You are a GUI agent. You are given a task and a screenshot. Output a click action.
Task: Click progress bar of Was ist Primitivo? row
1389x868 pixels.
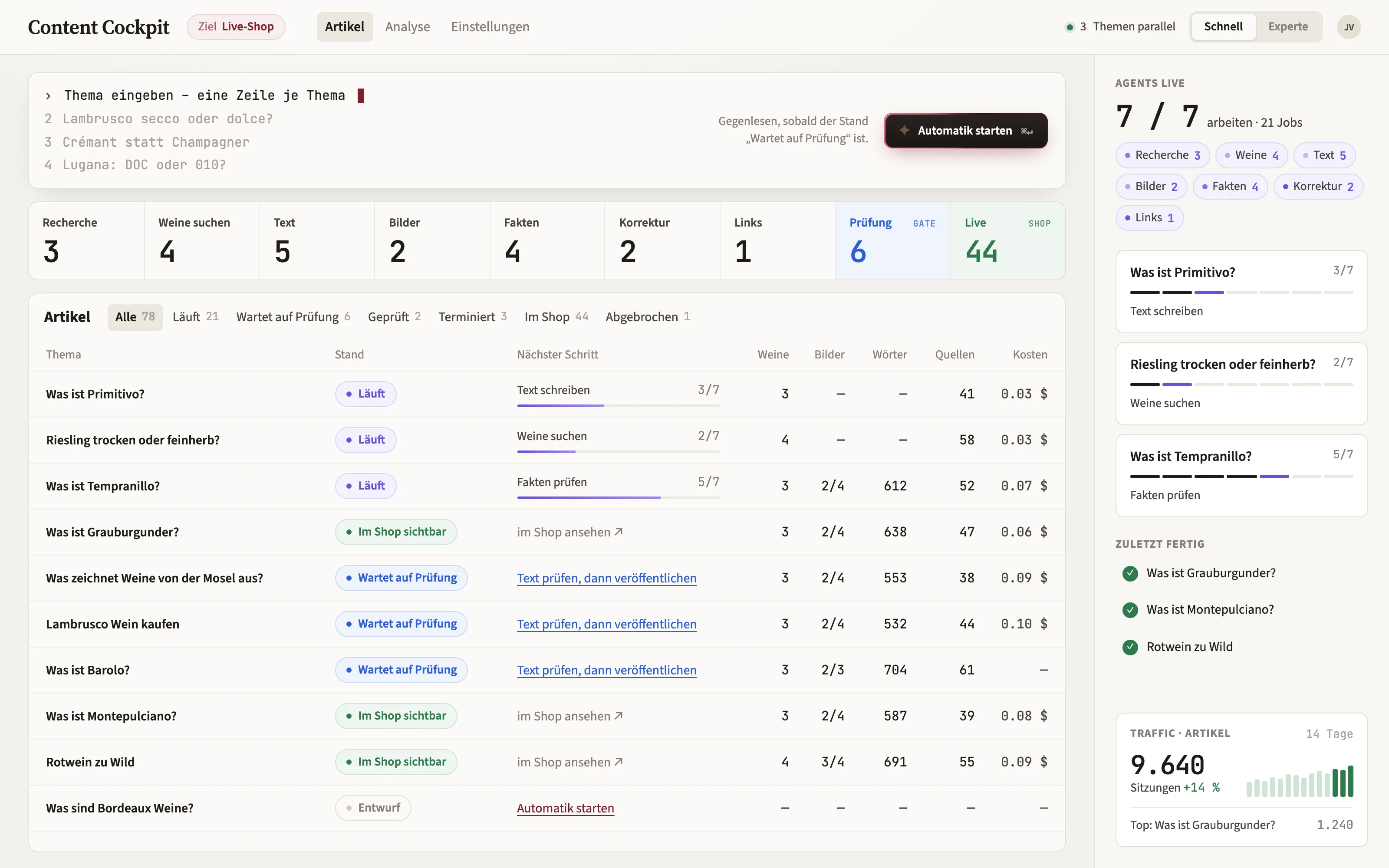[x=618, y=406]
